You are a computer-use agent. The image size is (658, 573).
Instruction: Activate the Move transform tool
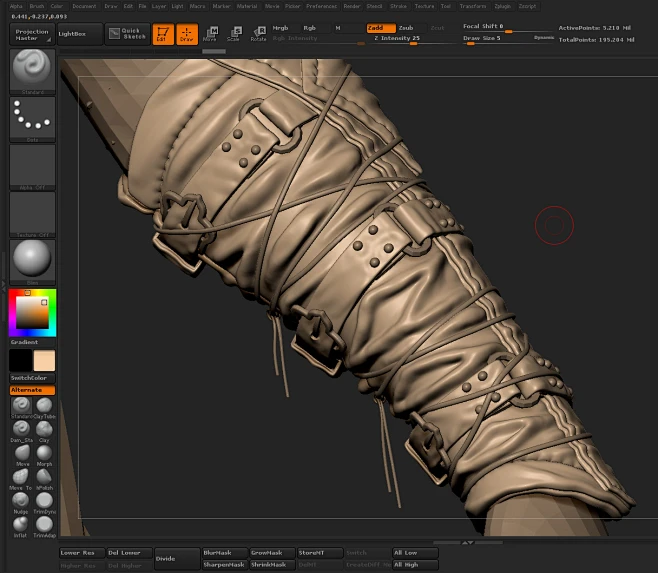tap(210, 34)
